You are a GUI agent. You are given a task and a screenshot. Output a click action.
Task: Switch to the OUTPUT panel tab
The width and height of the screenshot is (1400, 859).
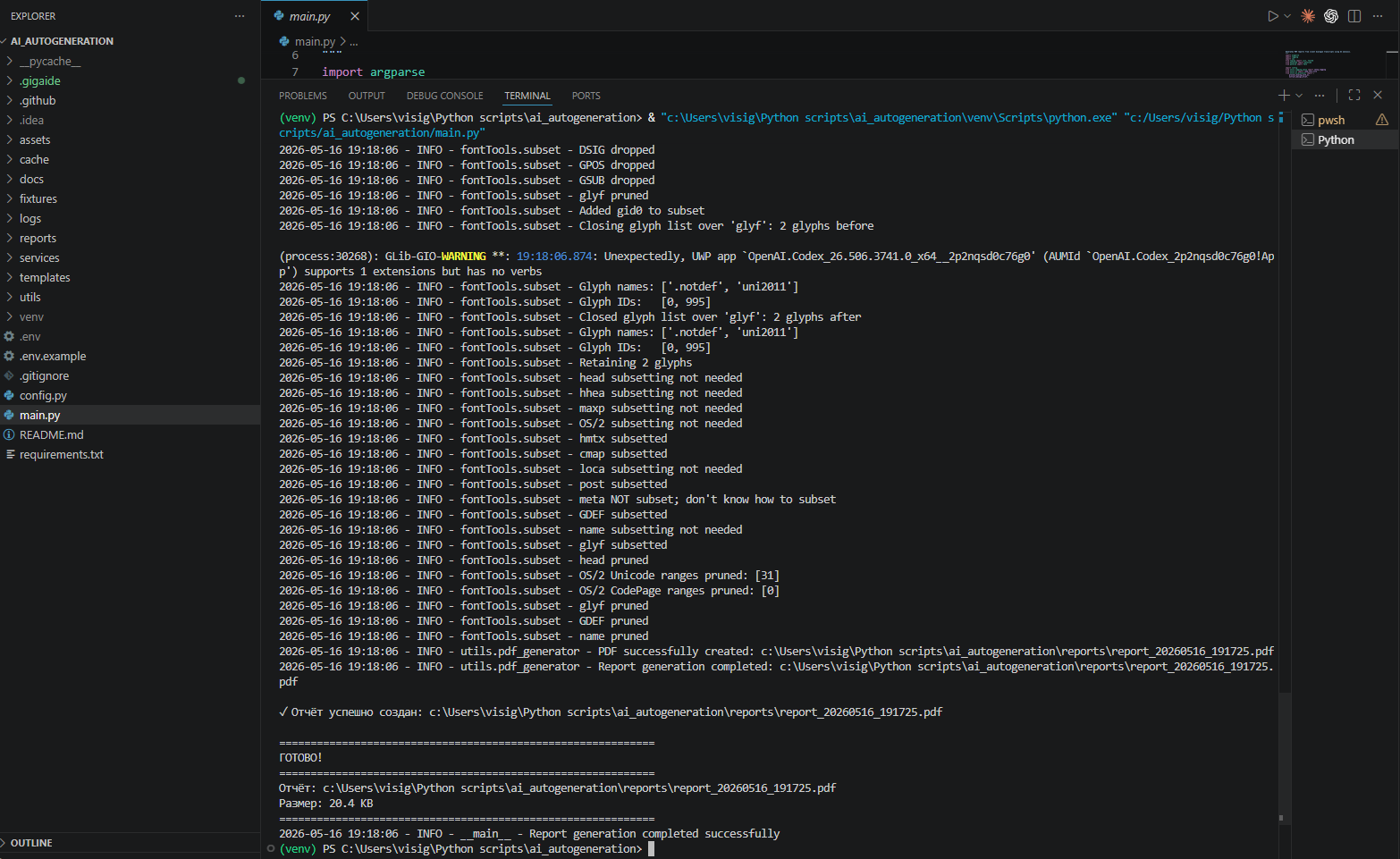click(x=367, y=96)
